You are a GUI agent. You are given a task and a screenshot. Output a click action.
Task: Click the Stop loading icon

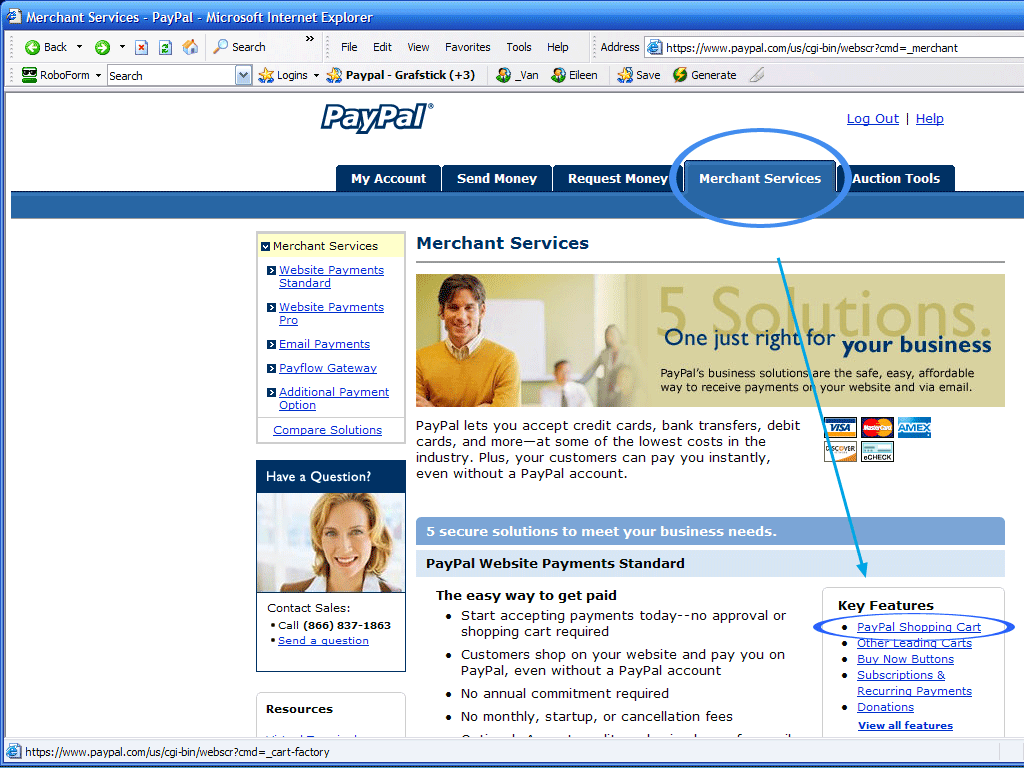(142, 47)
